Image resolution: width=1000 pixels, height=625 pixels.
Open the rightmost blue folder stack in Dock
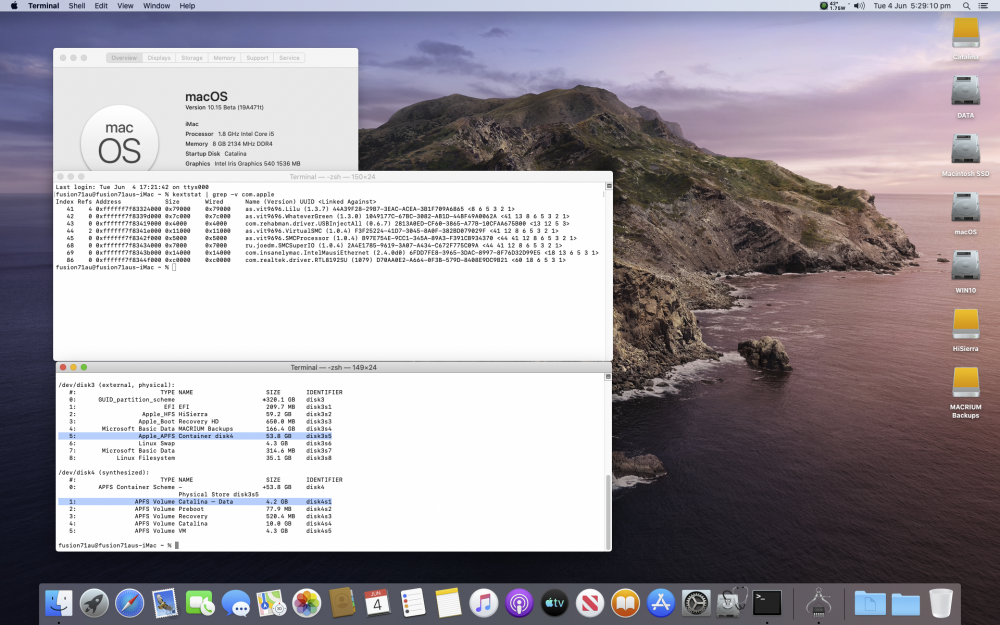coord(906,603)
